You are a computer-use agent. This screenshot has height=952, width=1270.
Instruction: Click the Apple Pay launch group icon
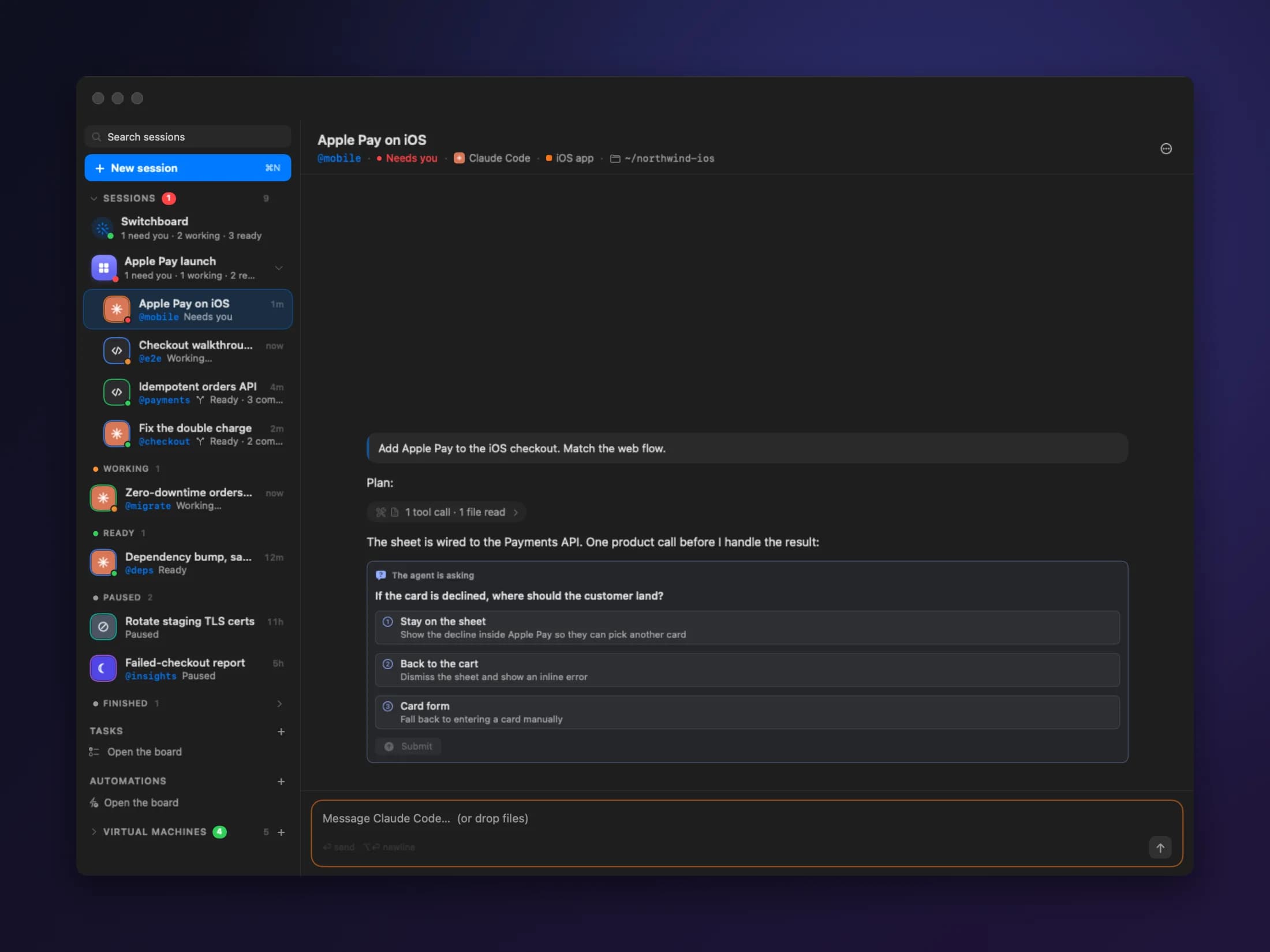point(104,268)
